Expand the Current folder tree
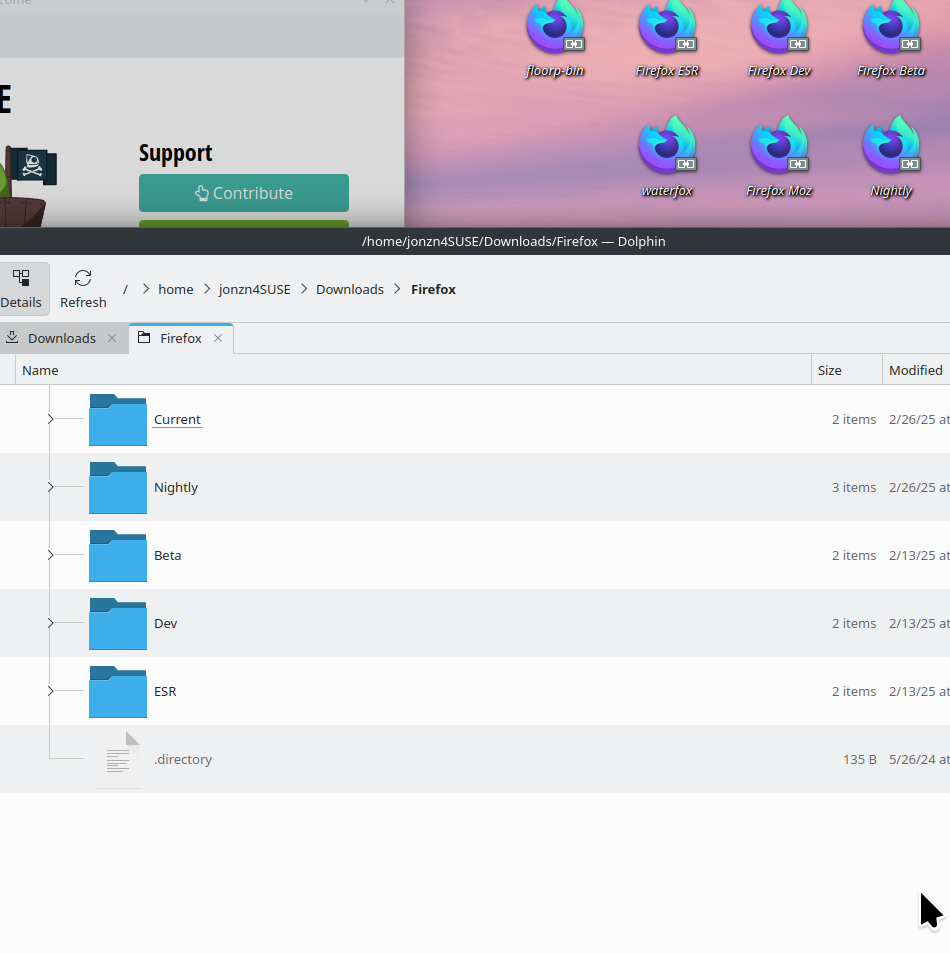The image size is (950, 953). point(50,419)
